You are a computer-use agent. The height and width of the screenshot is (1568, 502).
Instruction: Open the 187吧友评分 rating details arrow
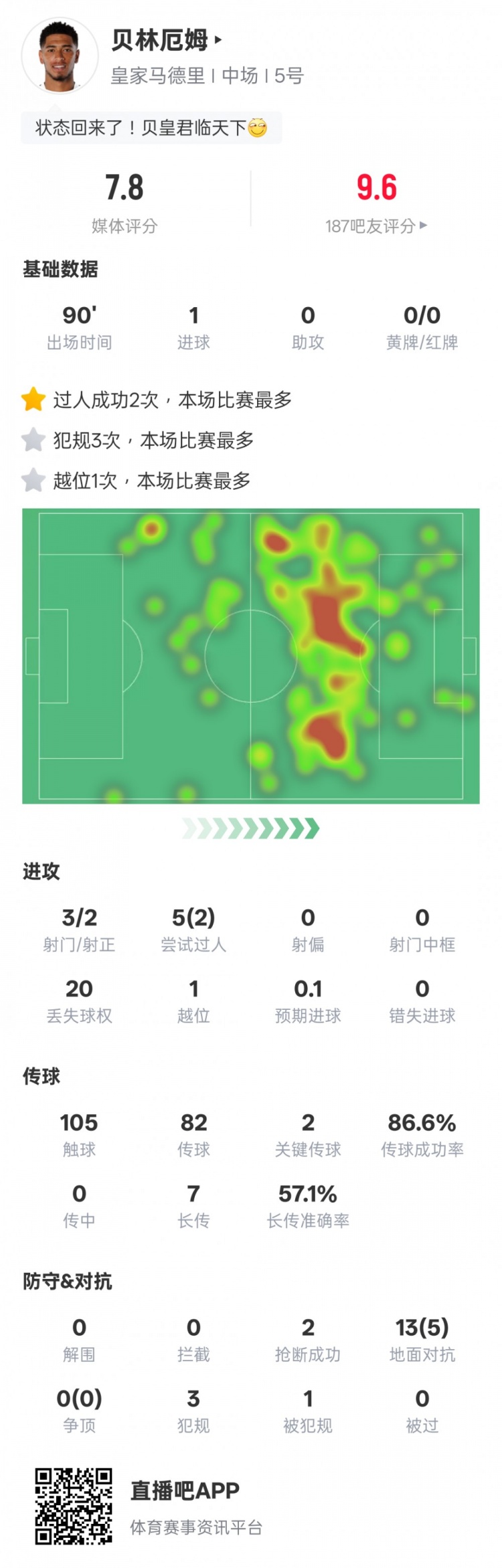click(x=423, y=226)
